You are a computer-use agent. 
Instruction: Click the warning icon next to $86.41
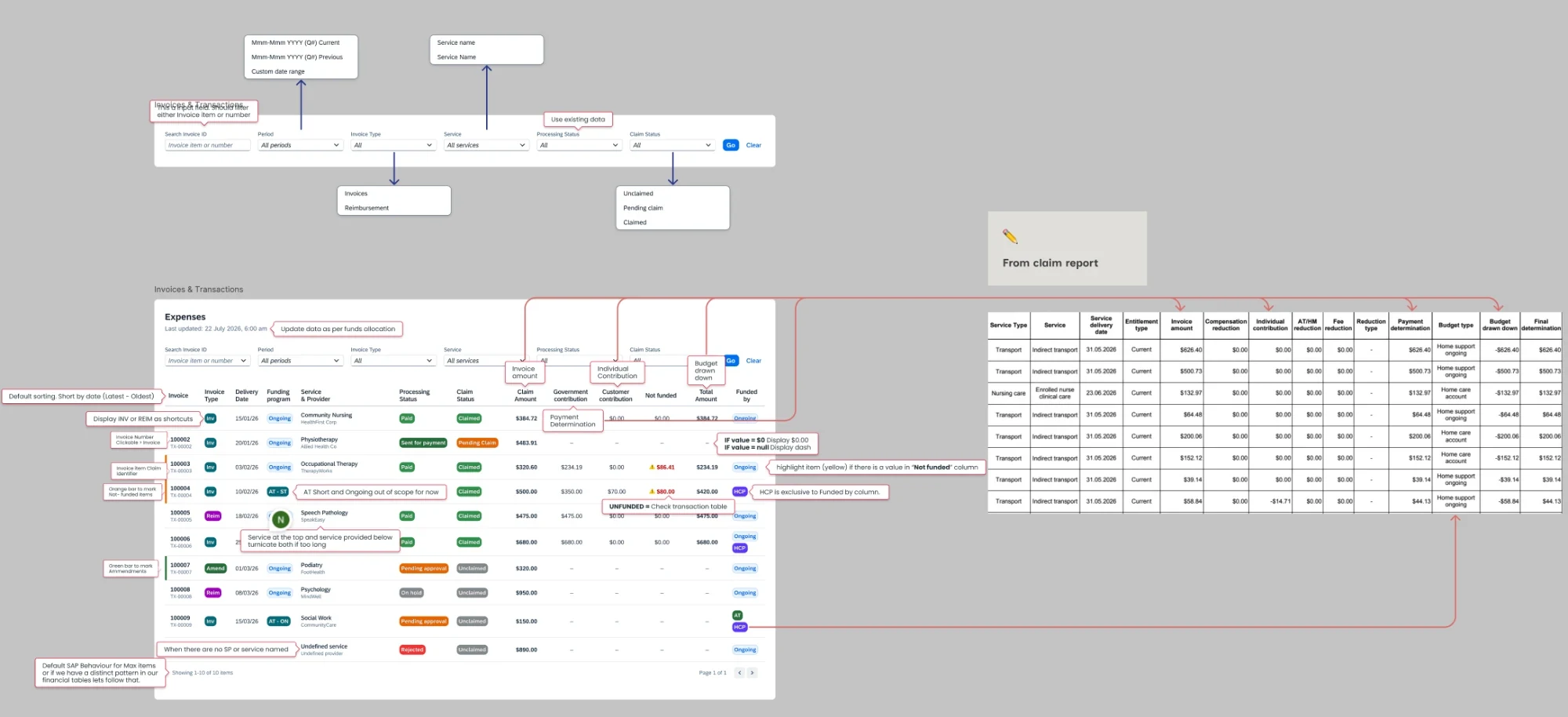(x=652, y=467)
